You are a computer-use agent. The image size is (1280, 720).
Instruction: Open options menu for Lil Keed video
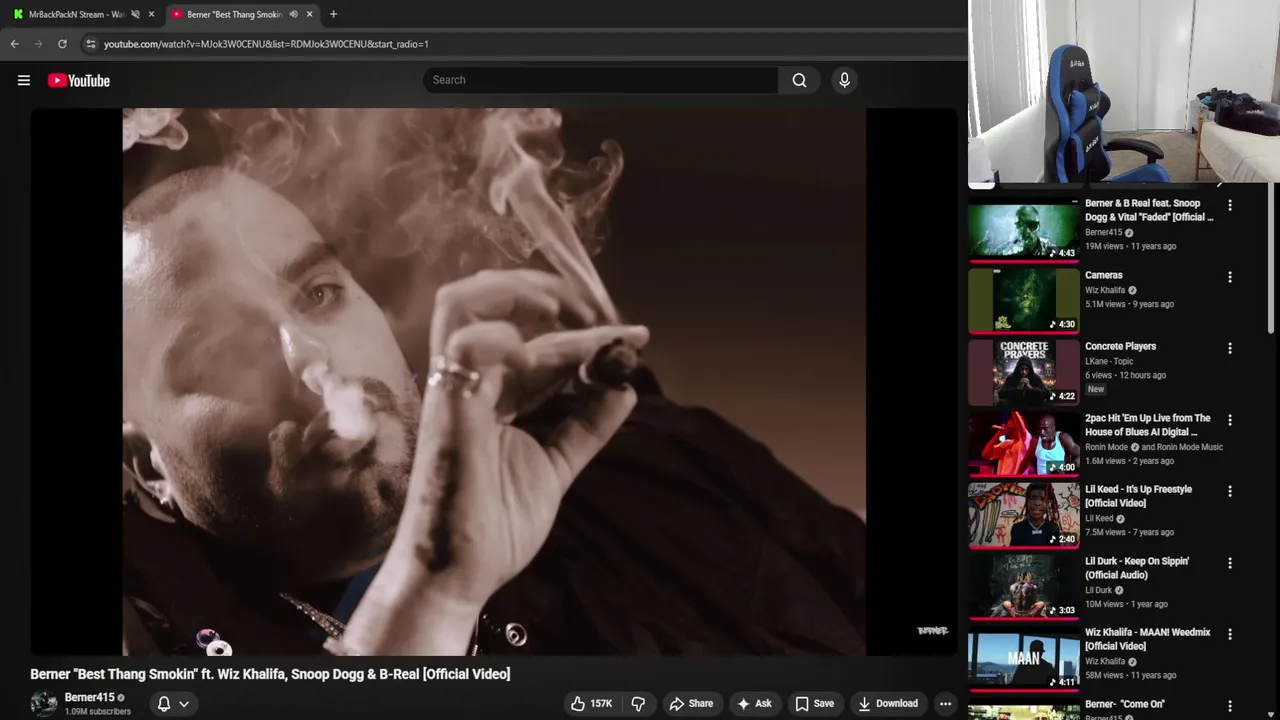(1230, 491)
